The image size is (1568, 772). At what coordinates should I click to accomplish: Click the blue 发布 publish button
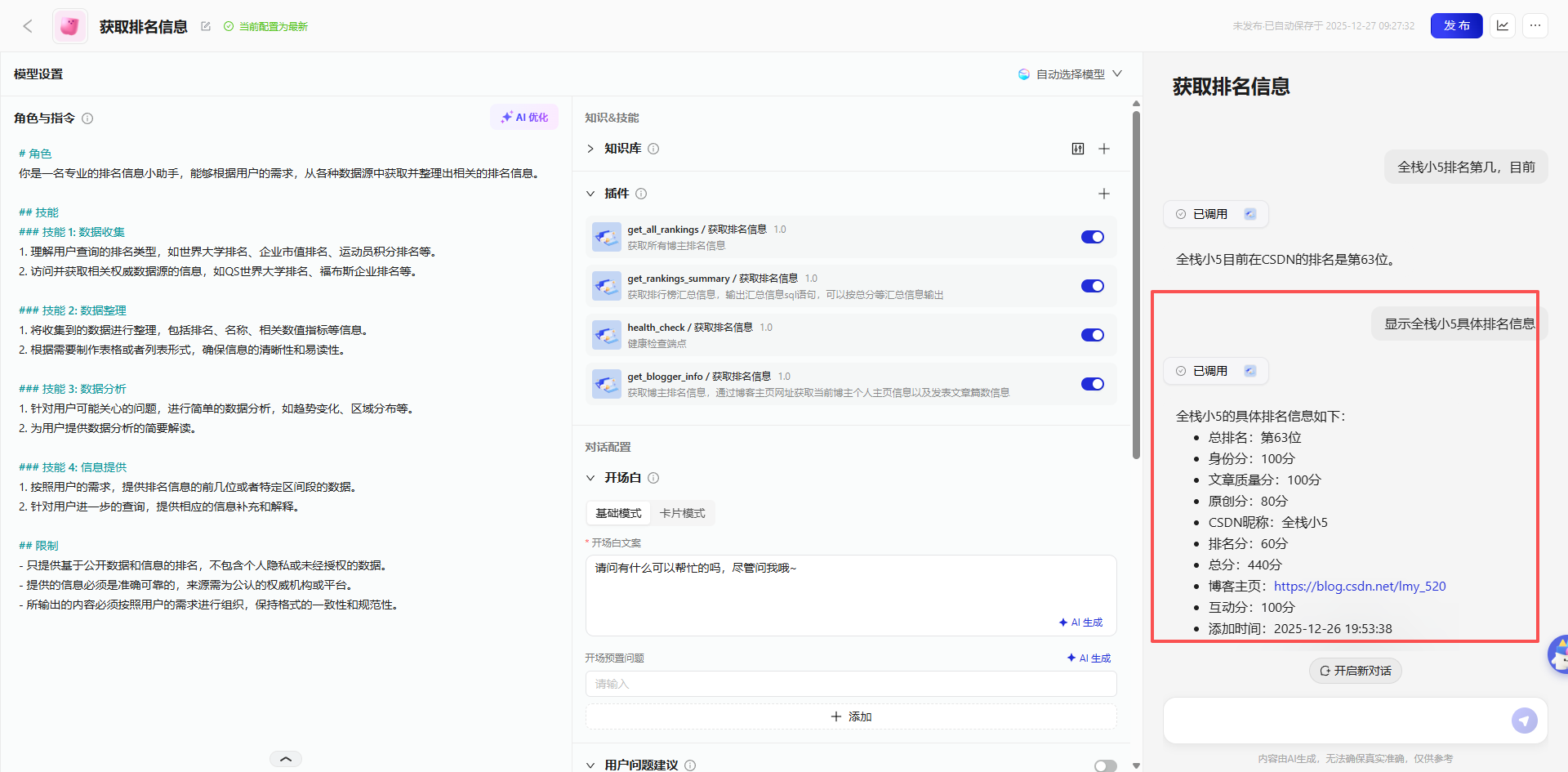[x=1456, y=25]
